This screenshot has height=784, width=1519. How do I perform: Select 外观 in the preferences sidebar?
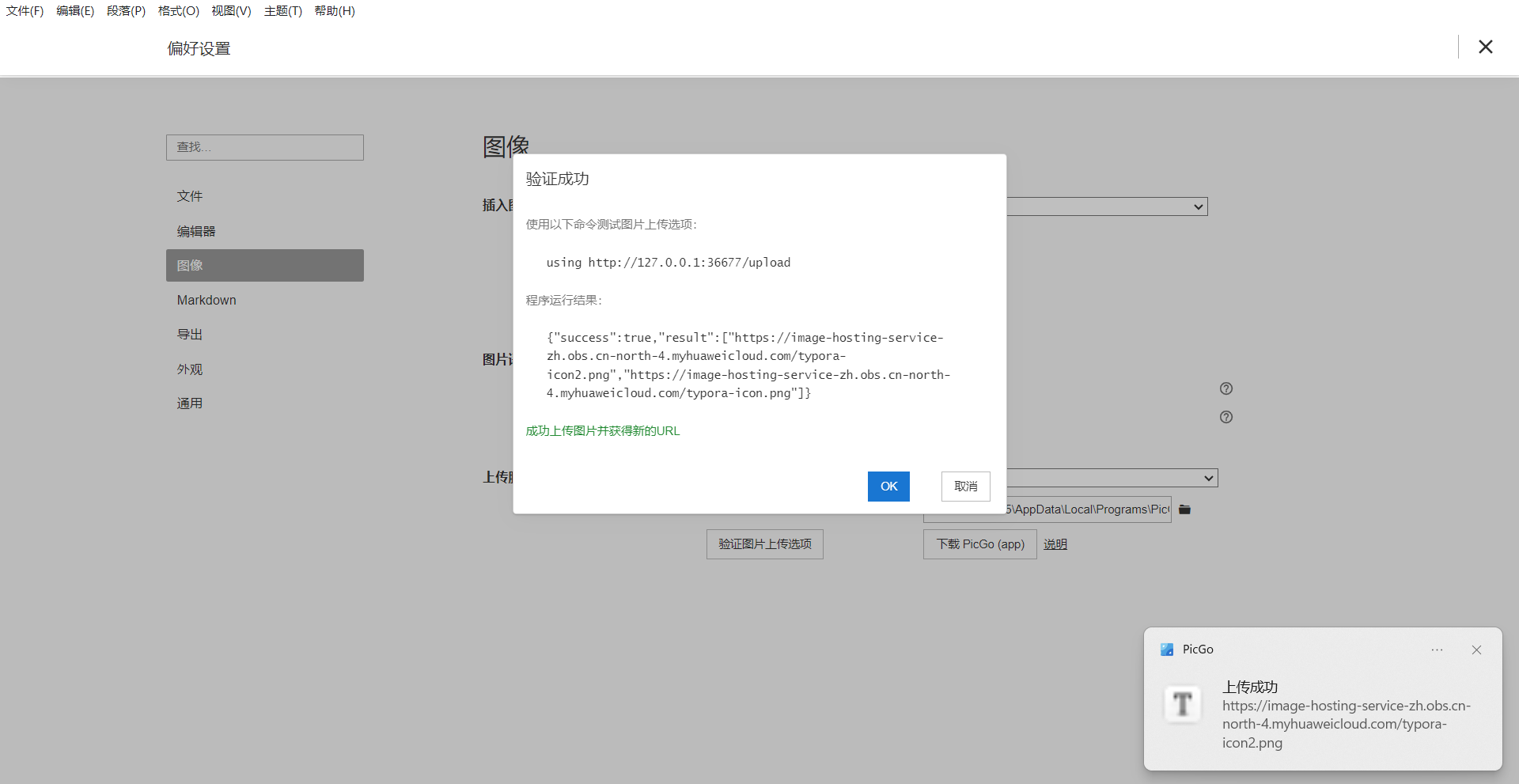265,369
